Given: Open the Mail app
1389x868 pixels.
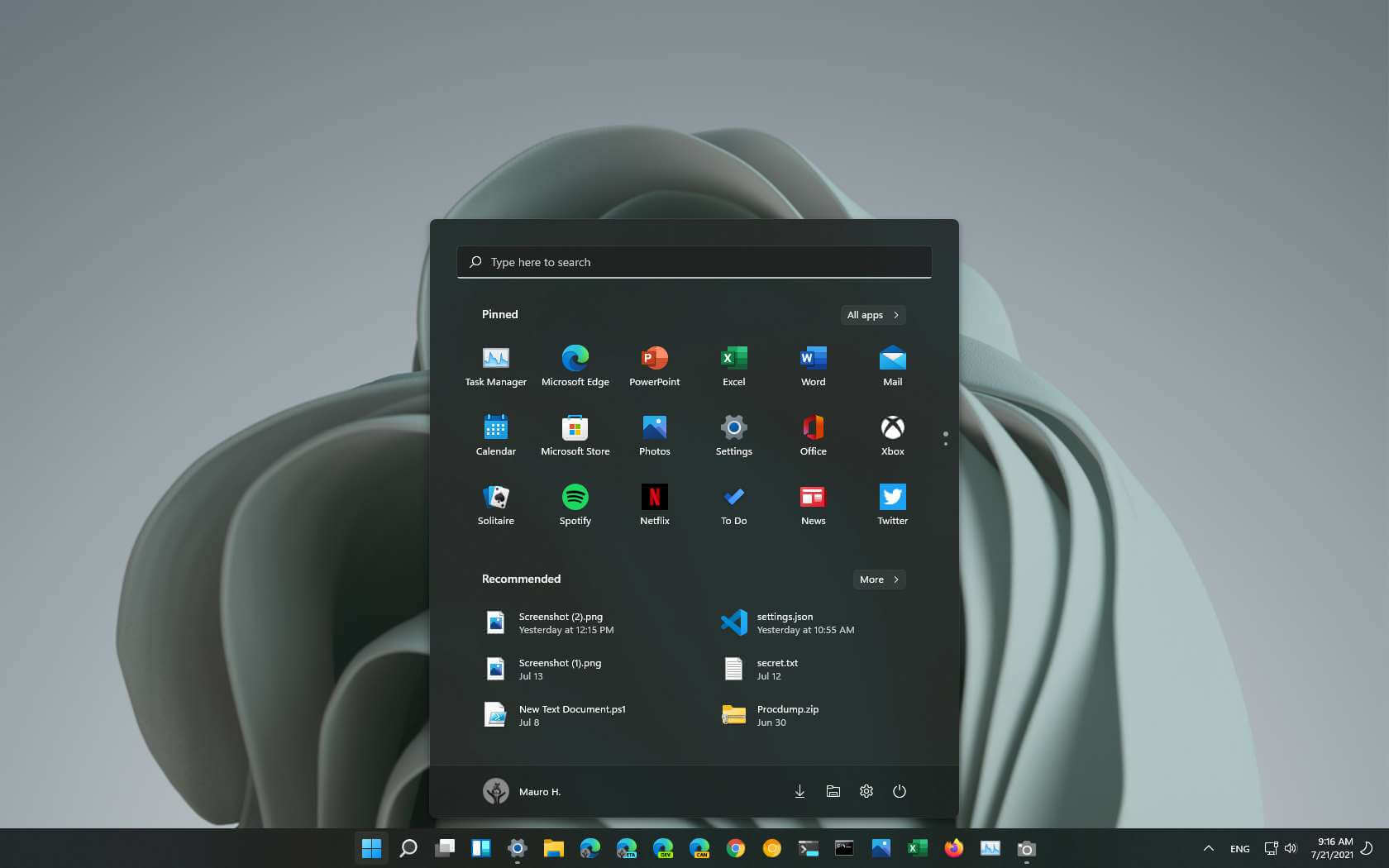Looking at the screenshot, I should tap(892, 365).
